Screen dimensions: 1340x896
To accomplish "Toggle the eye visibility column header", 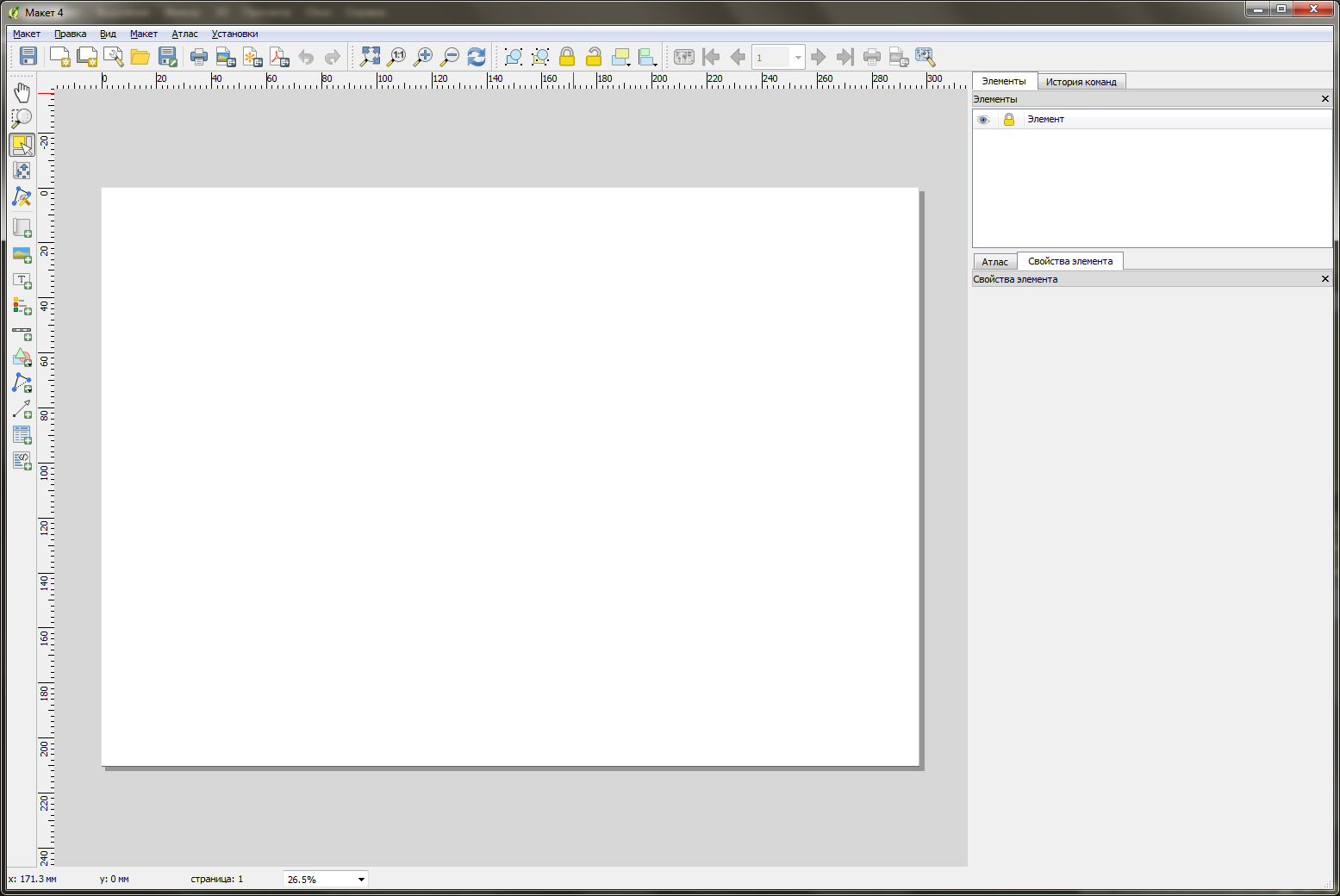I will pos(983,120).
